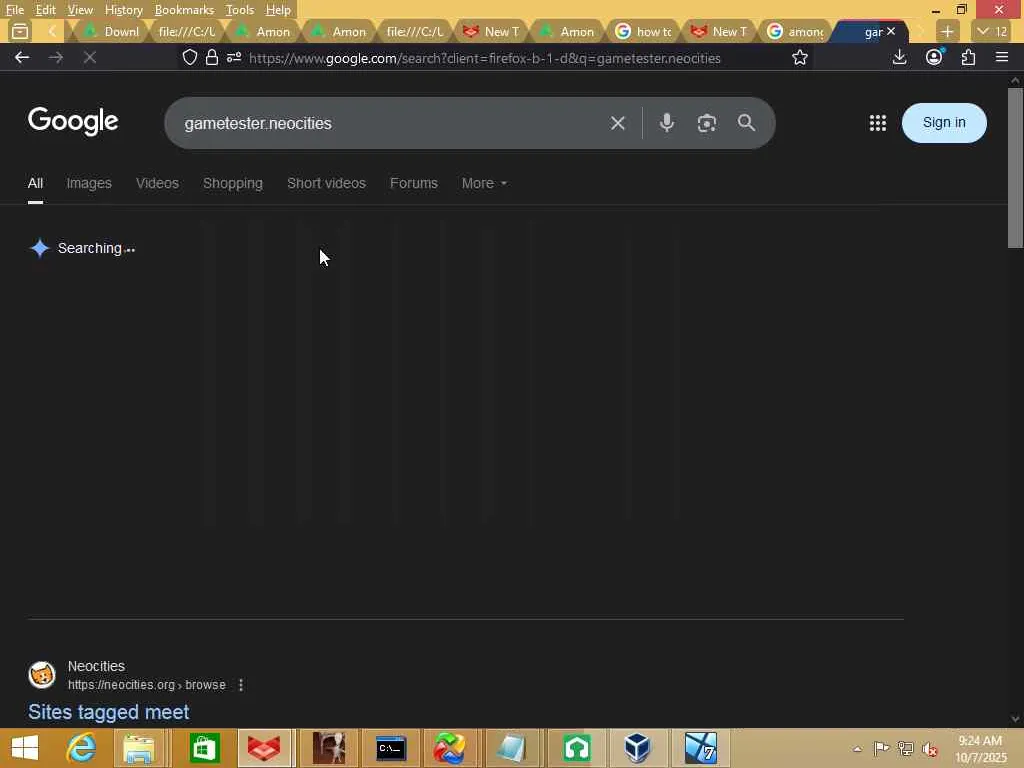Screen dimensions: 1024x768
Task: Switch to the Forums results tab
Action: pyautogui.click(x=413, y=184)
